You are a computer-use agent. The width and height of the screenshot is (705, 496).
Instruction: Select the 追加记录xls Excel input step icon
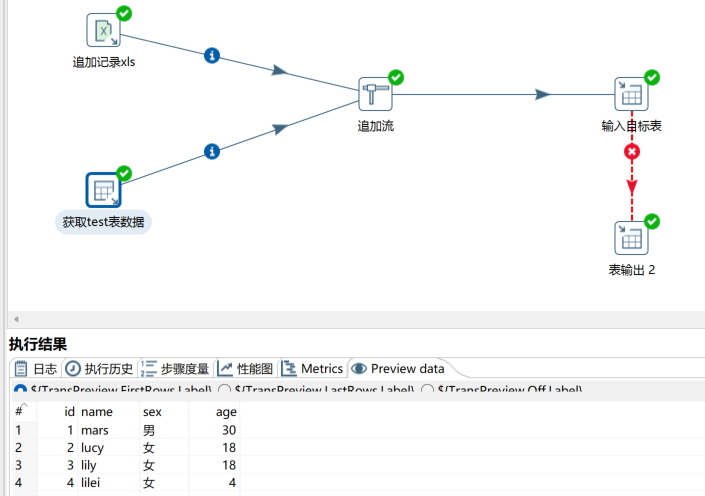[x=103, y=31]
